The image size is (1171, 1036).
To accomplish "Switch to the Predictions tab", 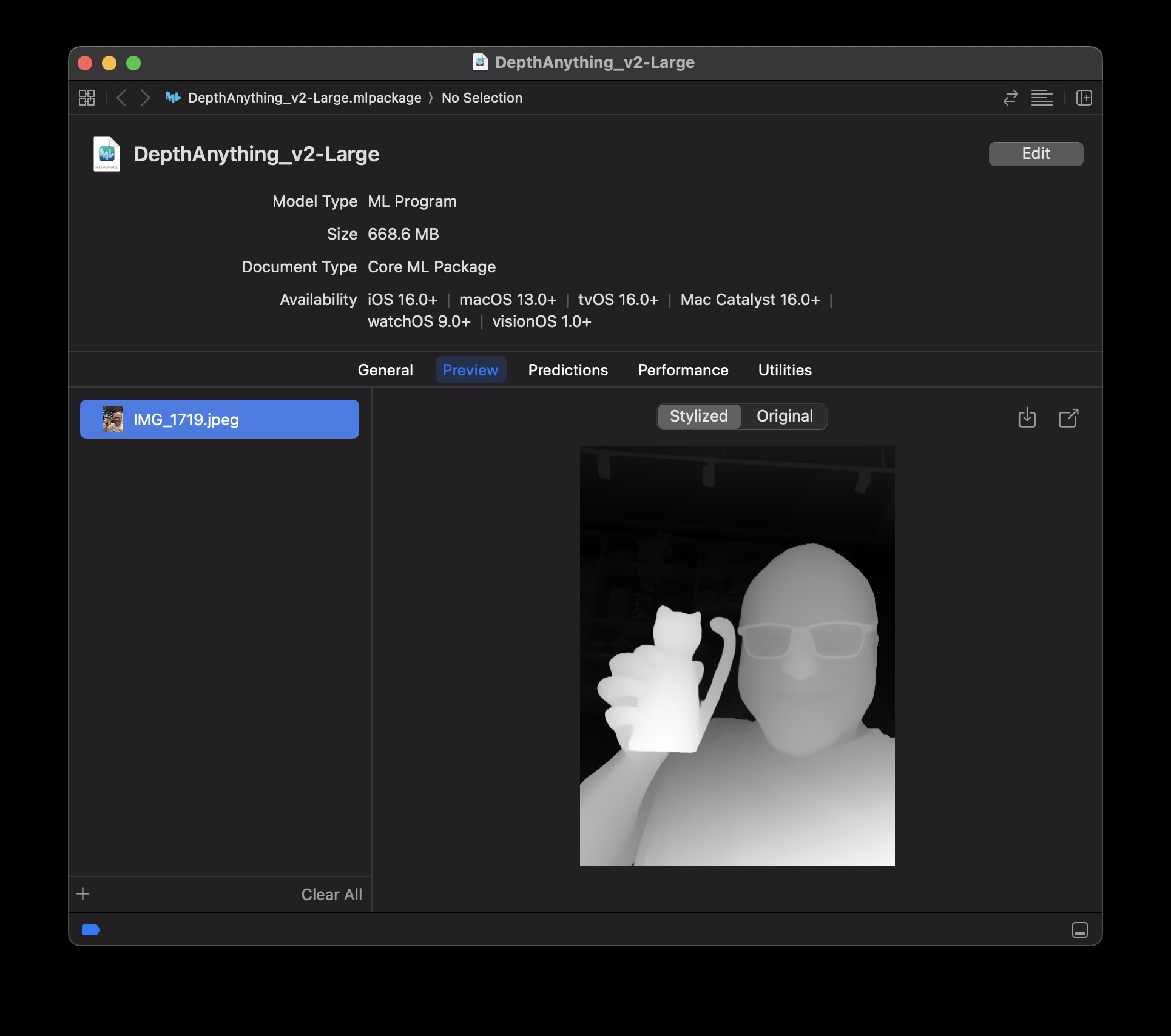I will [567, 370].
